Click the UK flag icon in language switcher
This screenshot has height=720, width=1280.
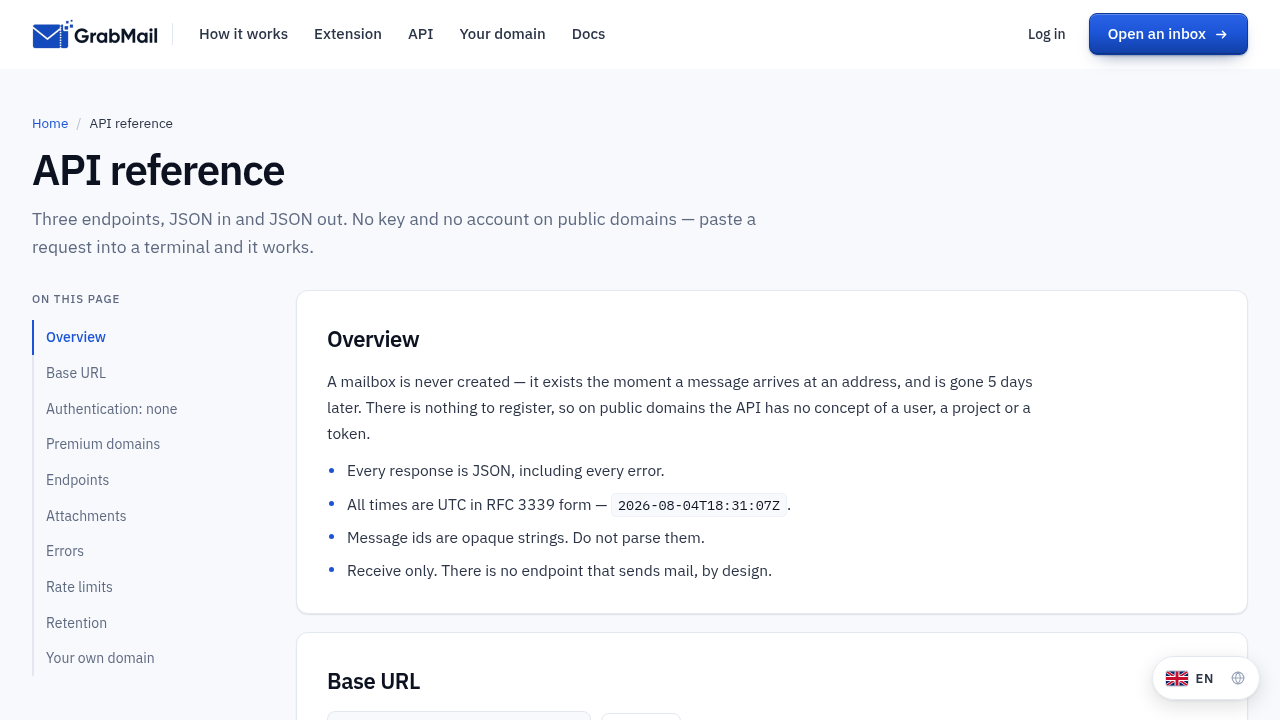point(1177,678)
